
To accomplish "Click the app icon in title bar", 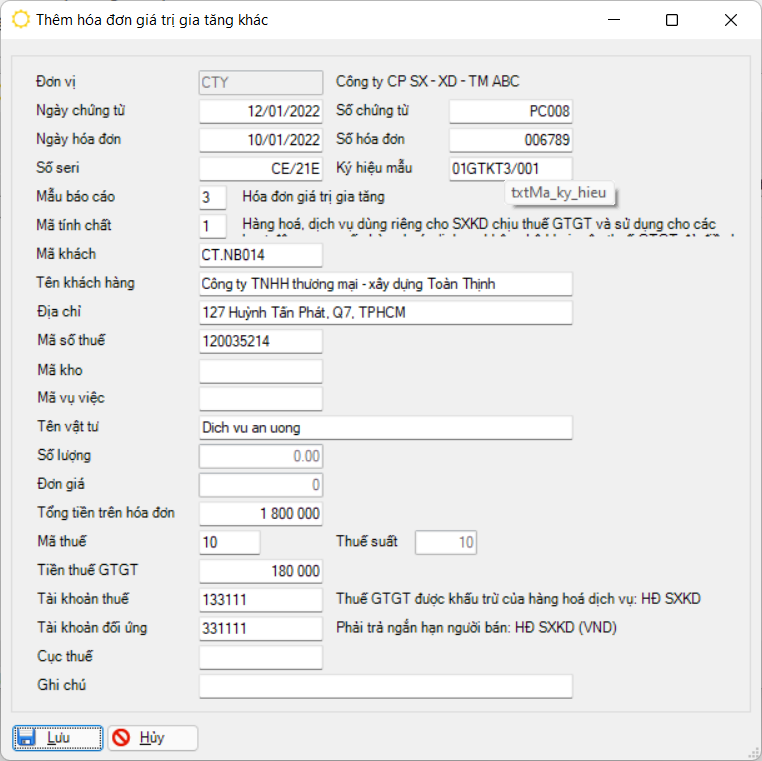I will 20,20.
